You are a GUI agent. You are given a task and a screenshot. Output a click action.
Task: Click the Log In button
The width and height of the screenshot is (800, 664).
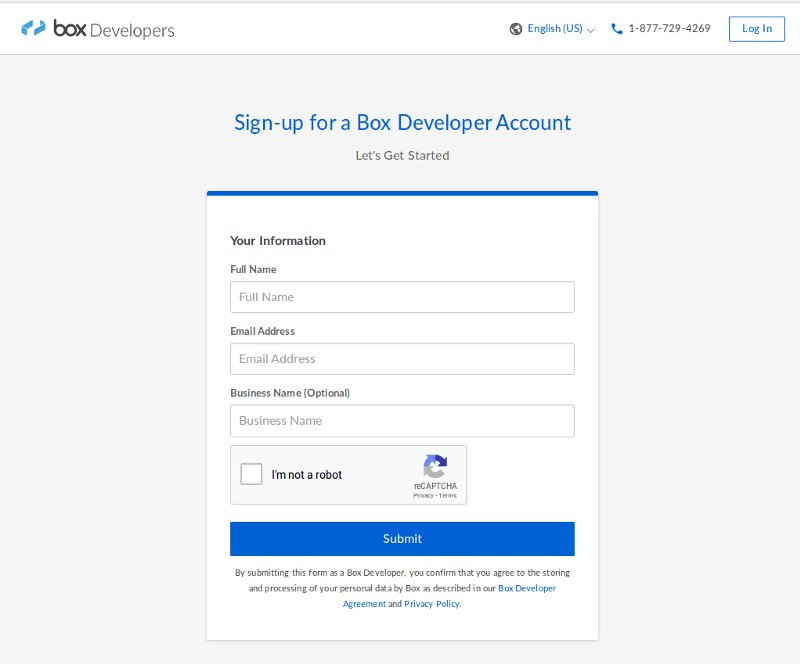pyautogui.click(x=757, y=29)
